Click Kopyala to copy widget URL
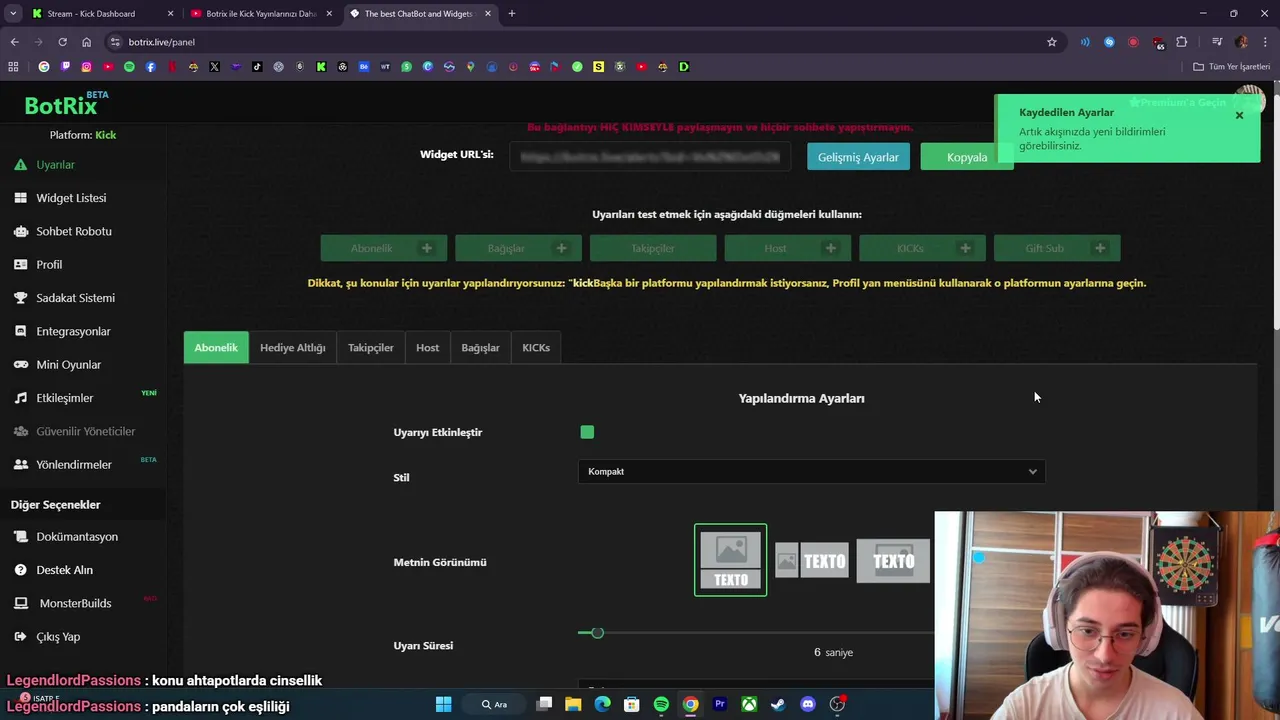1280x720 pixels. (967, 157)
